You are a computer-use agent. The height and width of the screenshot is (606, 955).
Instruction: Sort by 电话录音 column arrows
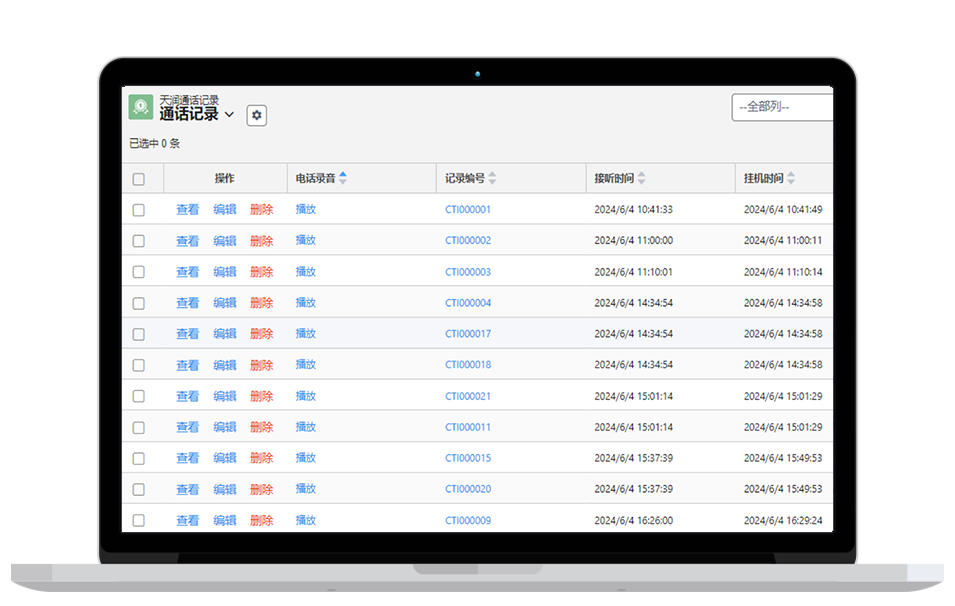[x=343, y=178]
